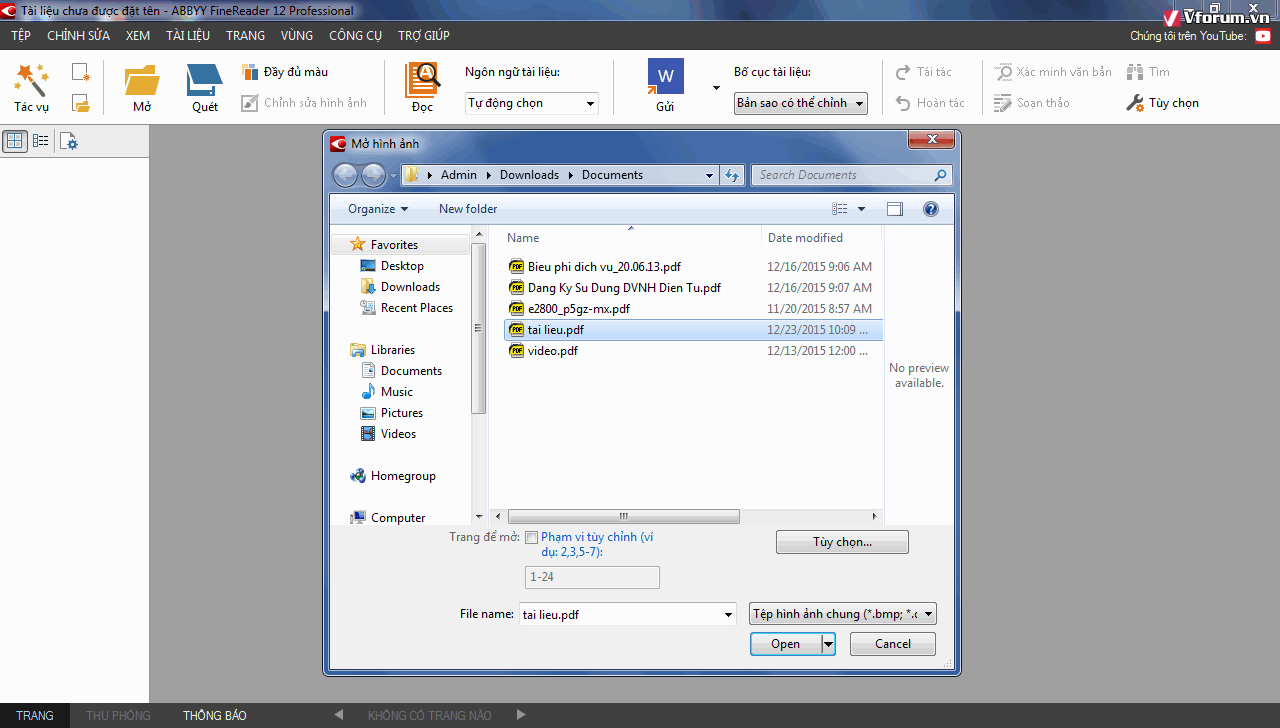The image size is (1280, 728).
Task: Select the file video.pdf
Action: point(552,351)
